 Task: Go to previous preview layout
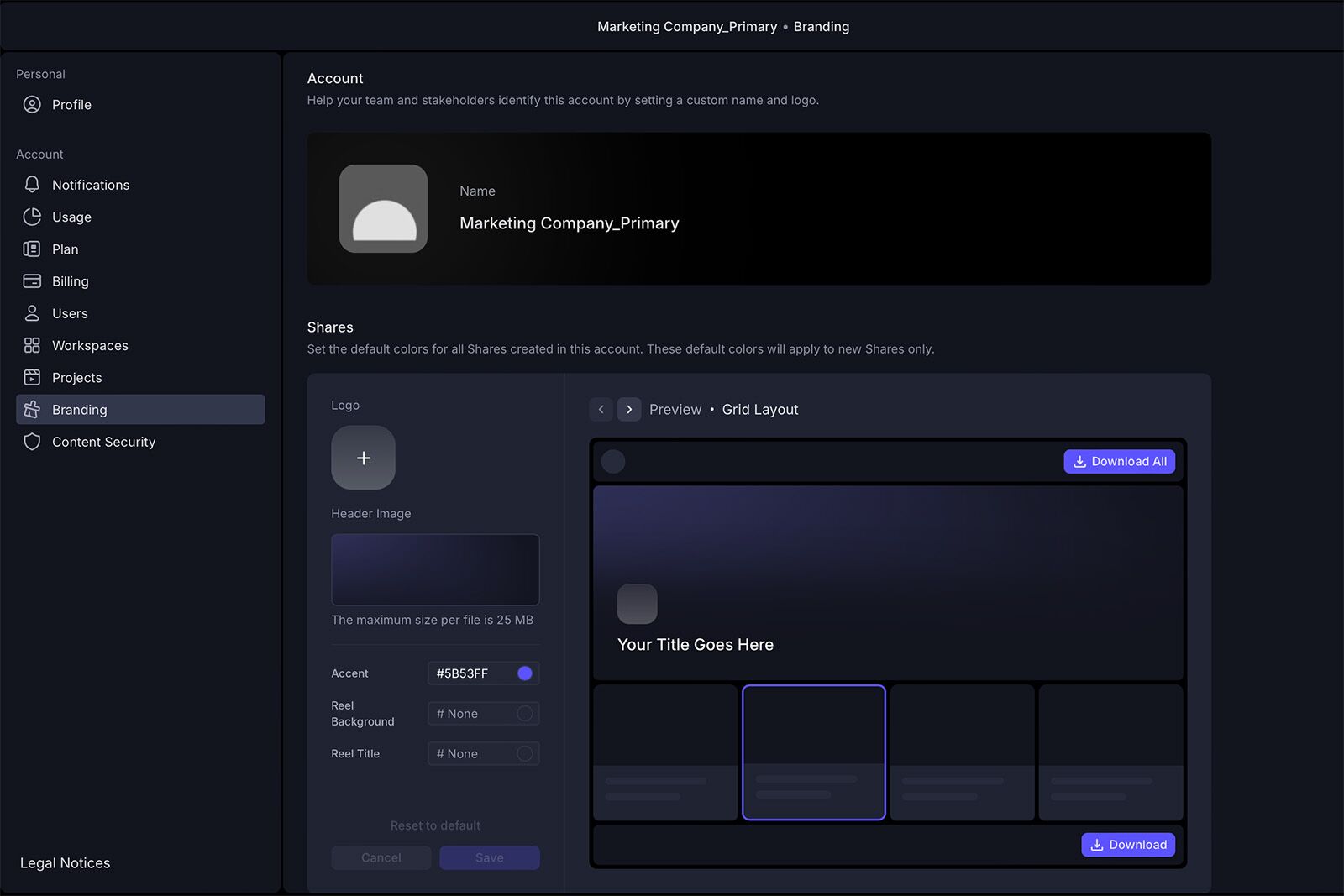(601, 409)
